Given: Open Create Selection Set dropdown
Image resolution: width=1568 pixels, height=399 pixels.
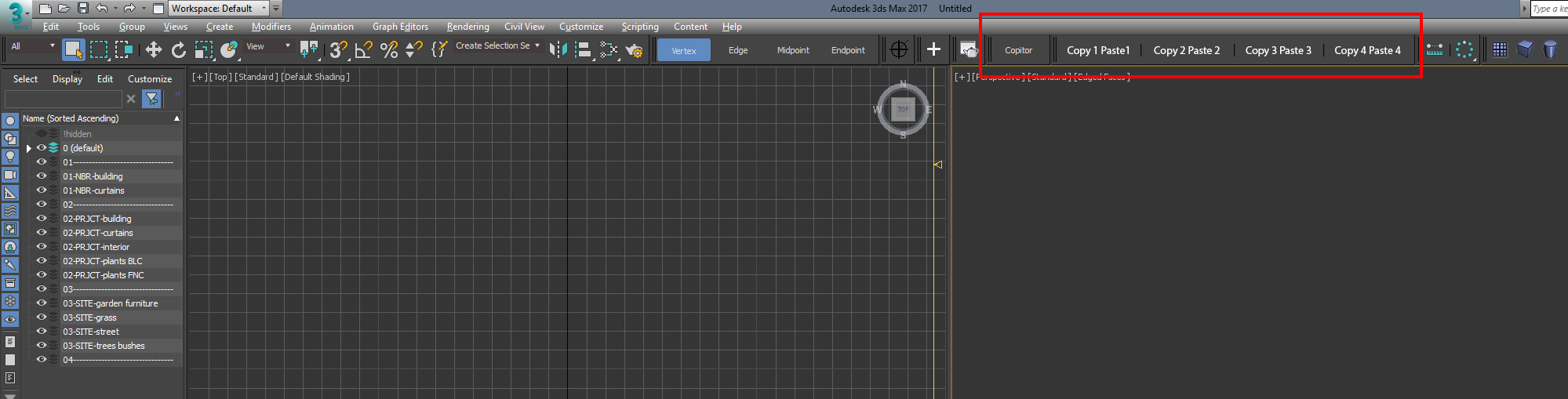Looking at the screenshot, I should coord(497,45).
